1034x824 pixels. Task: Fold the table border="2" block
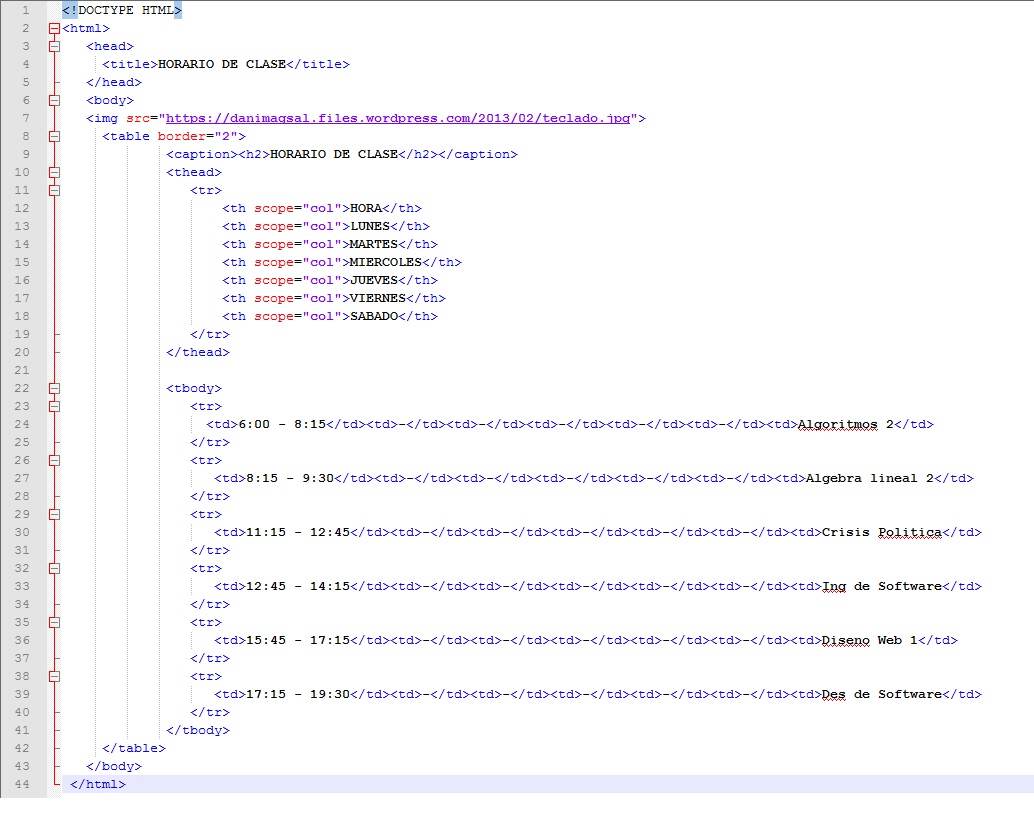pos(54,136)
